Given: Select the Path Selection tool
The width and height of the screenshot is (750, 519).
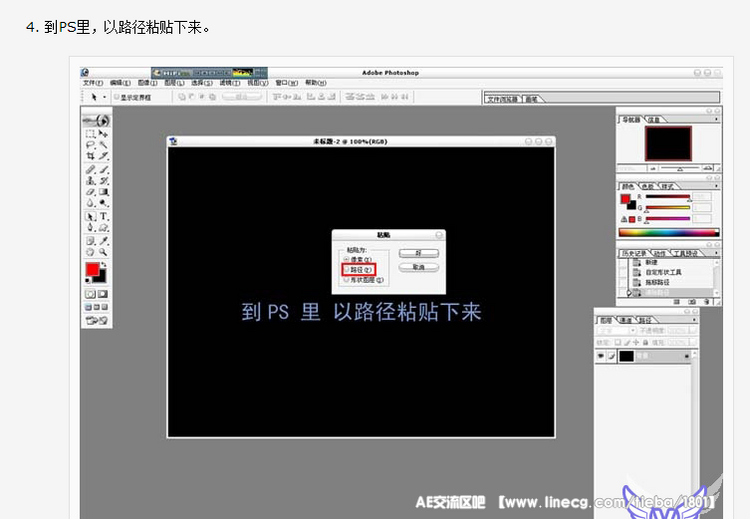Looking at the screenshot, I should [90, 216].
